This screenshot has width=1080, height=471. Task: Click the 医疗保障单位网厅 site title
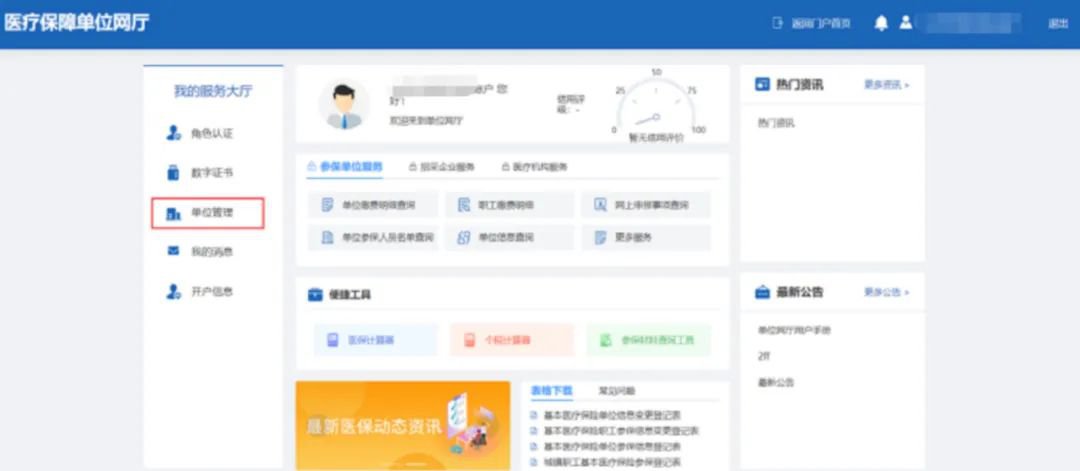click(76, 23)
